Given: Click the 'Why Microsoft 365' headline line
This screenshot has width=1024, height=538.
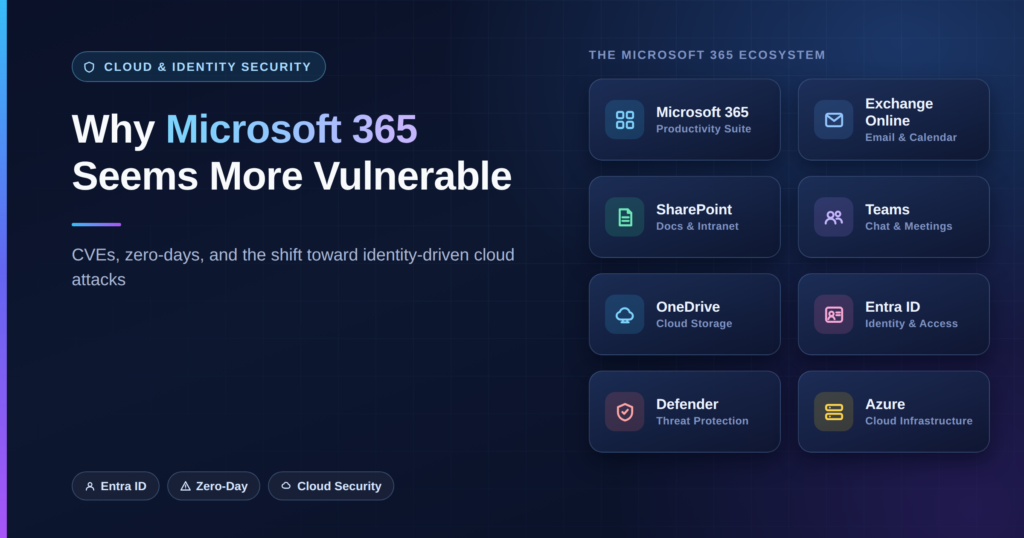Looking at the screenshot, I should [x=244, y=129].
